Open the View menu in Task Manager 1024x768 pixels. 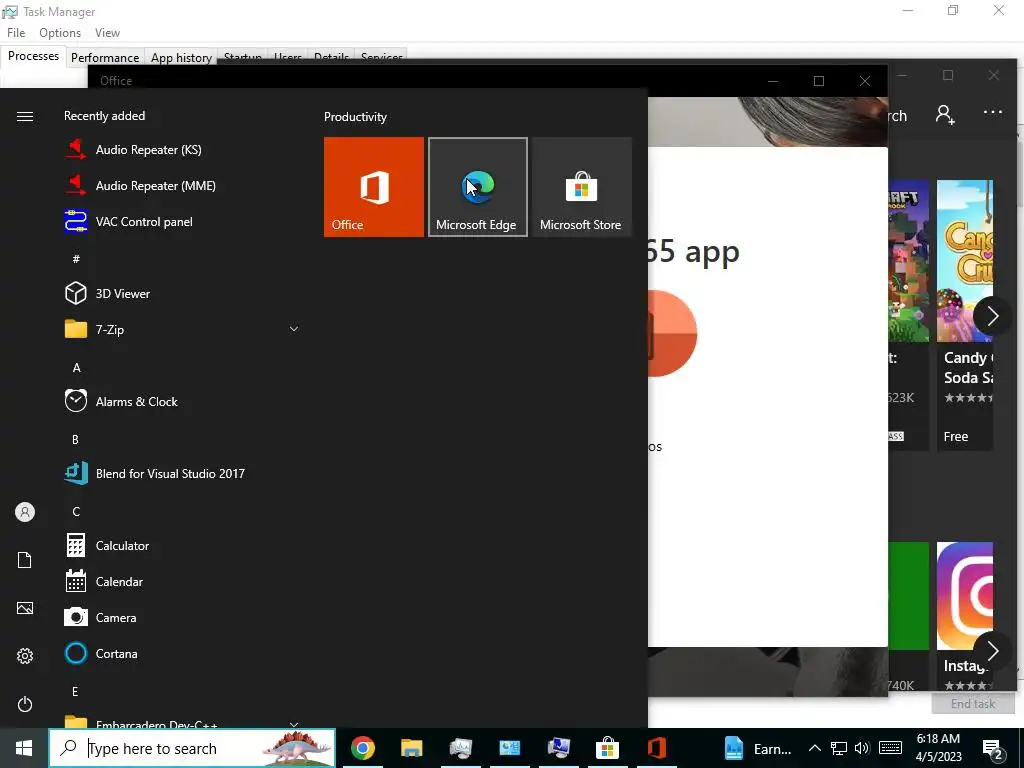click(x=107, y=33)
